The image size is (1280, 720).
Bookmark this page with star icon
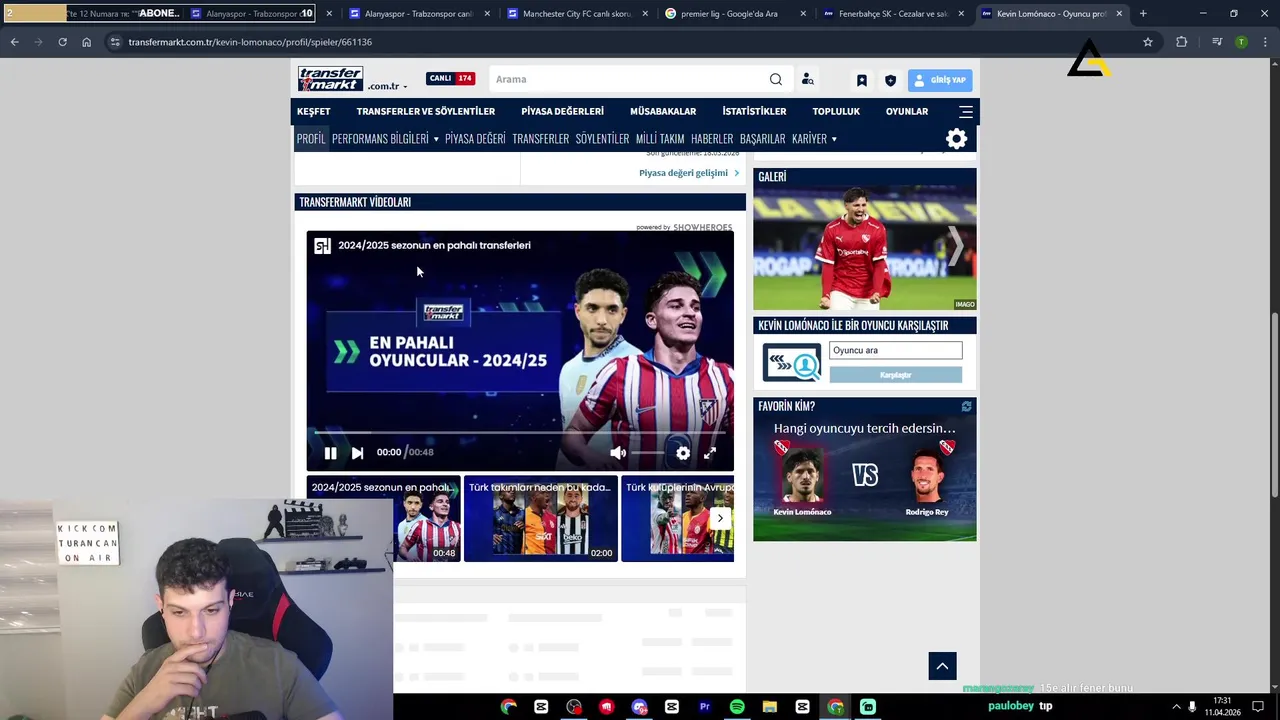coord(1148,42)
